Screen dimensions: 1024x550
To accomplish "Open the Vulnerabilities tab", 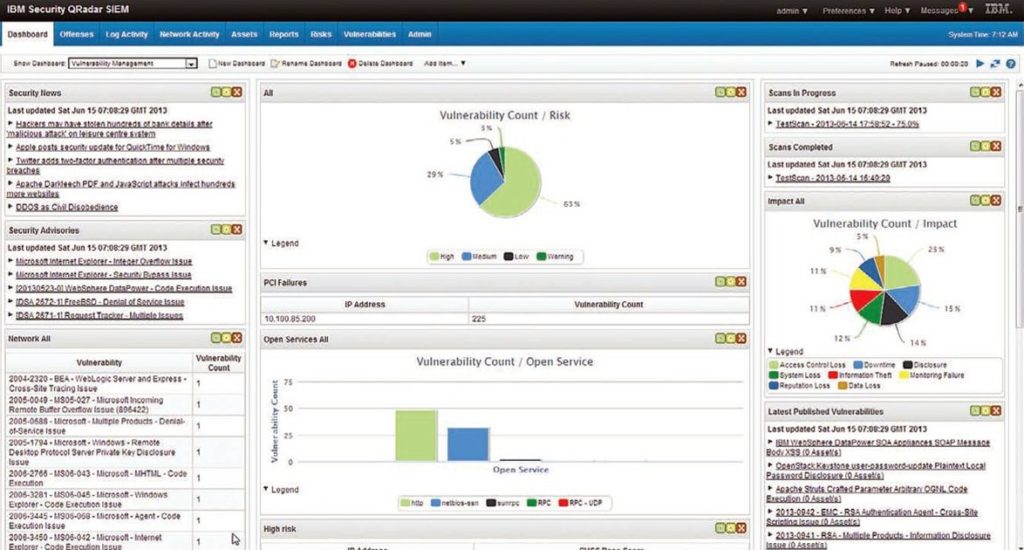I will coord(370,34).
